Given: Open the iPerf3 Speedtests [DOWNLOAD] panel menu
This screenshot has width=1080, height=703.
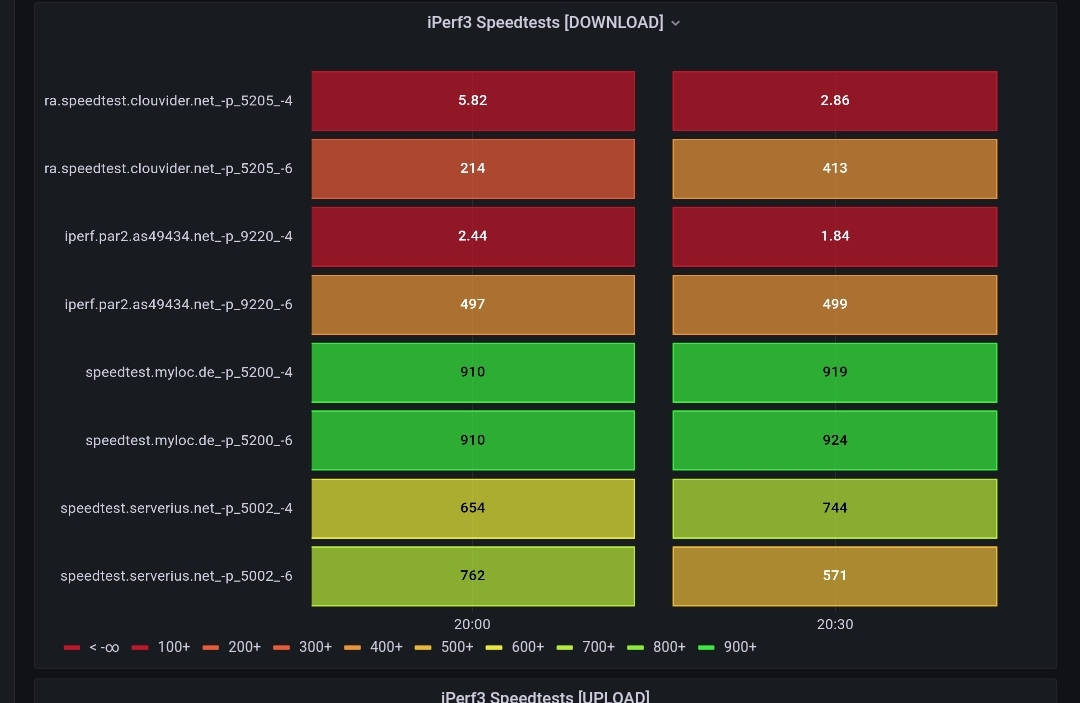Looking at the screenshot, I should pyautogui.click(x=676, y=23).
